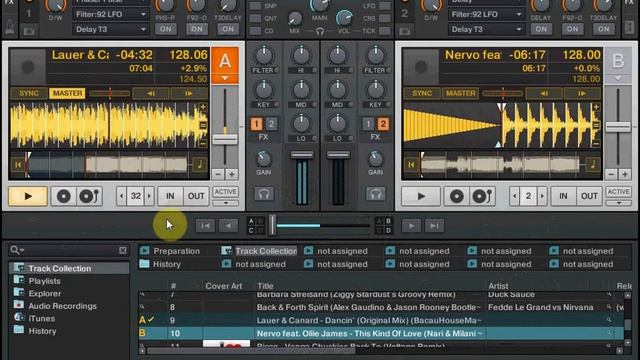This screenshot has height=360, width=640.
Task: Zoom in Deck A waveform with plus
Action: (x=203, y=107)
